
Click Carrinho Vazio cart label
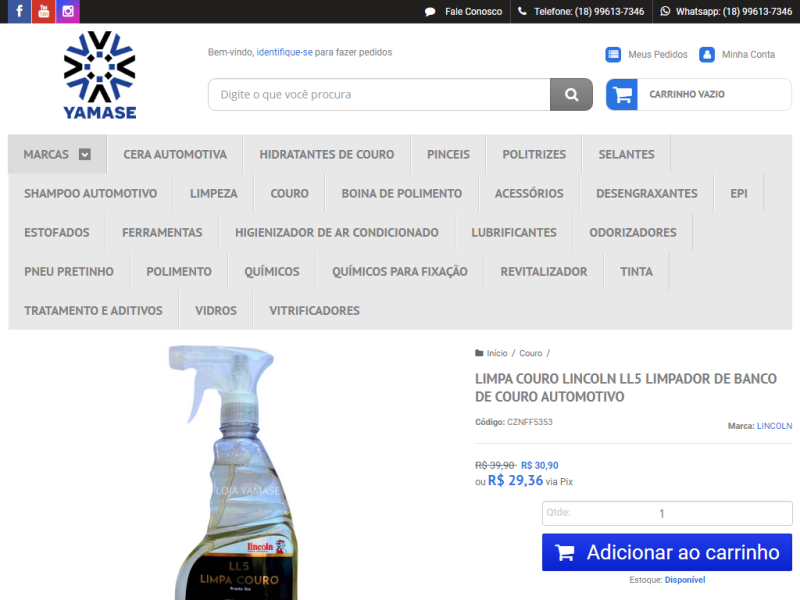(x=687, y=94)
